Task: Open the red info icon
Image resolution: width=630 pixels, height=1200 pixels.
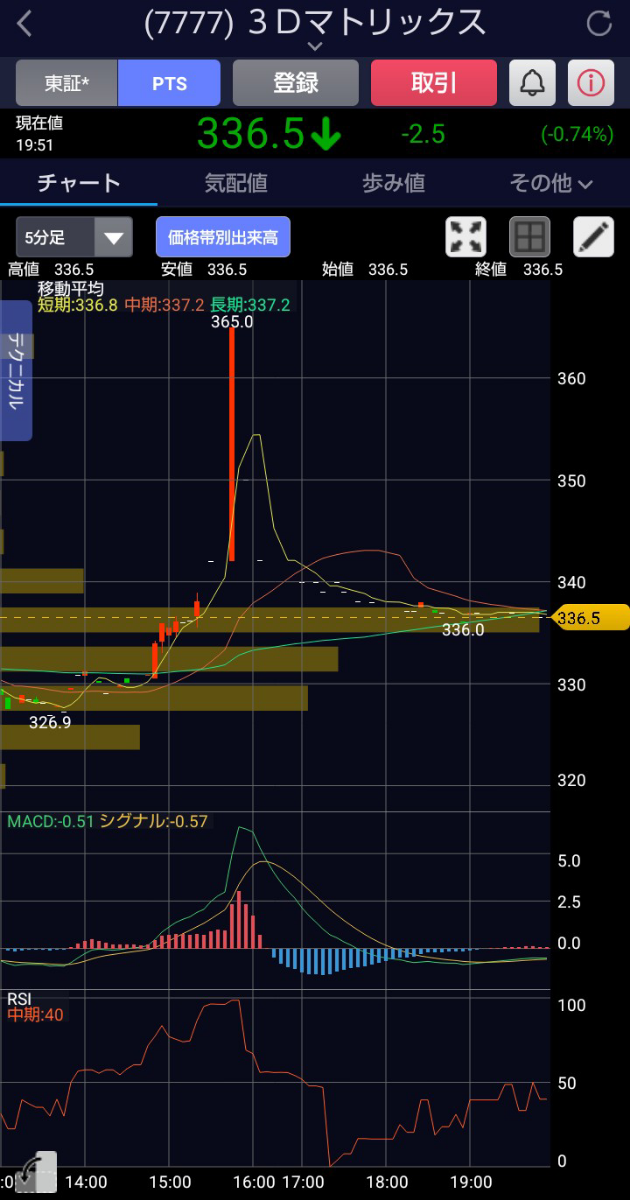Action: point(591,83)
